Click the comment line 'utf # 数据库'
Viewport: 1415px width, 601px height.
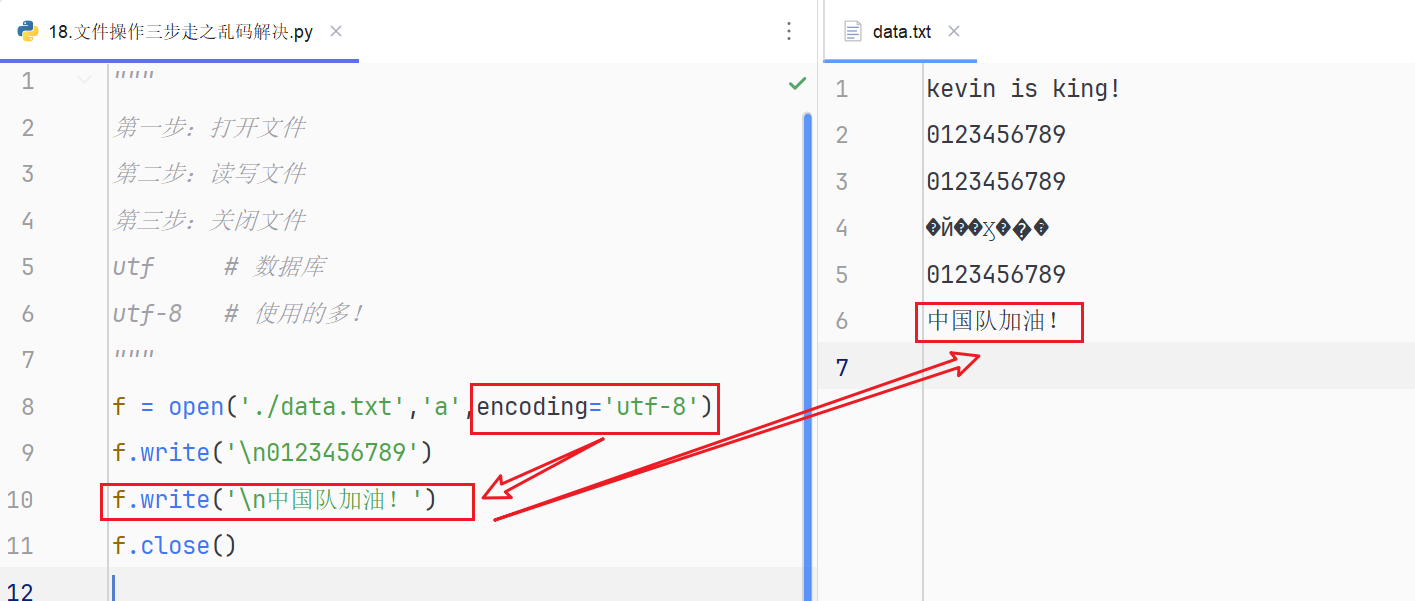219,267
